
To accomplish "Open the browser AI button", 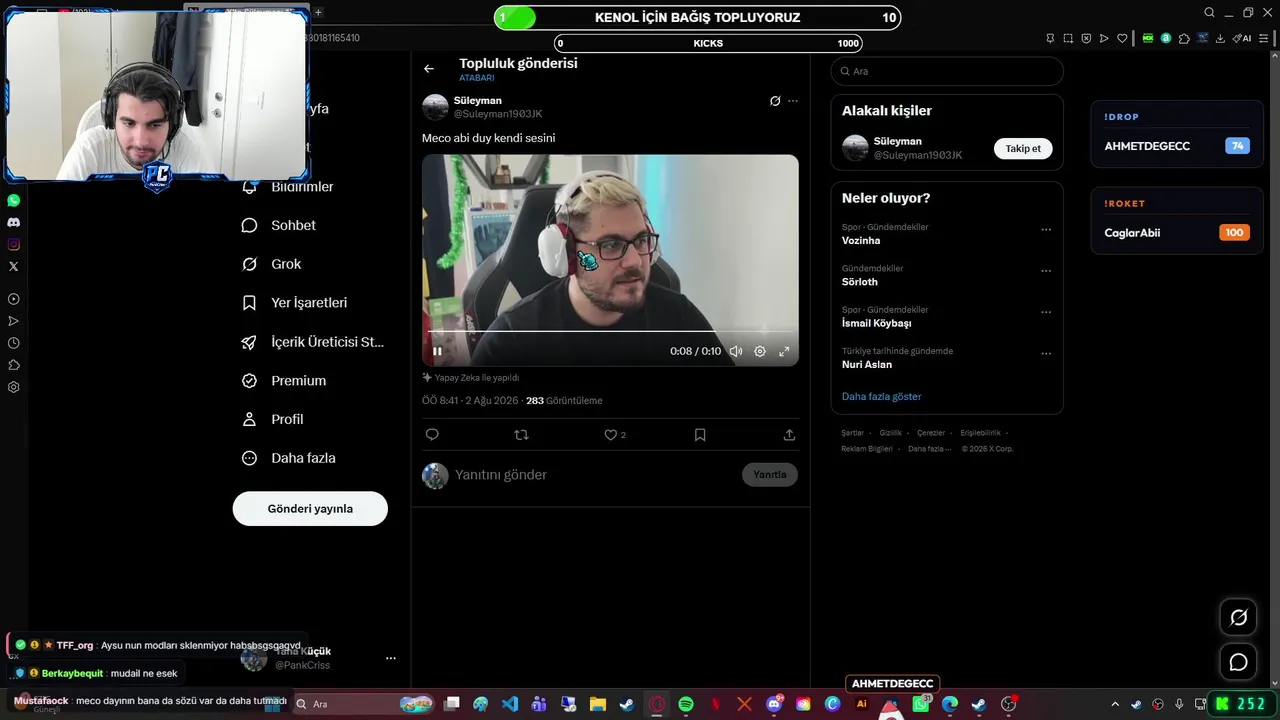I will pos(1241,39).
